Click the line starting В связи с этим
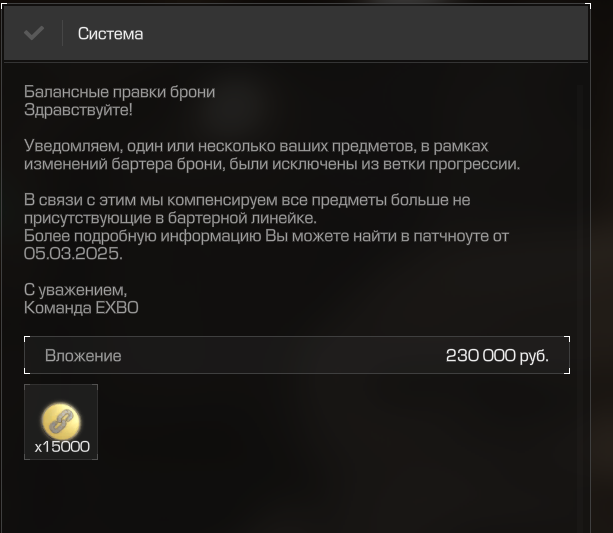The height and width of the screenshot is (533, 613). (247, 200)
